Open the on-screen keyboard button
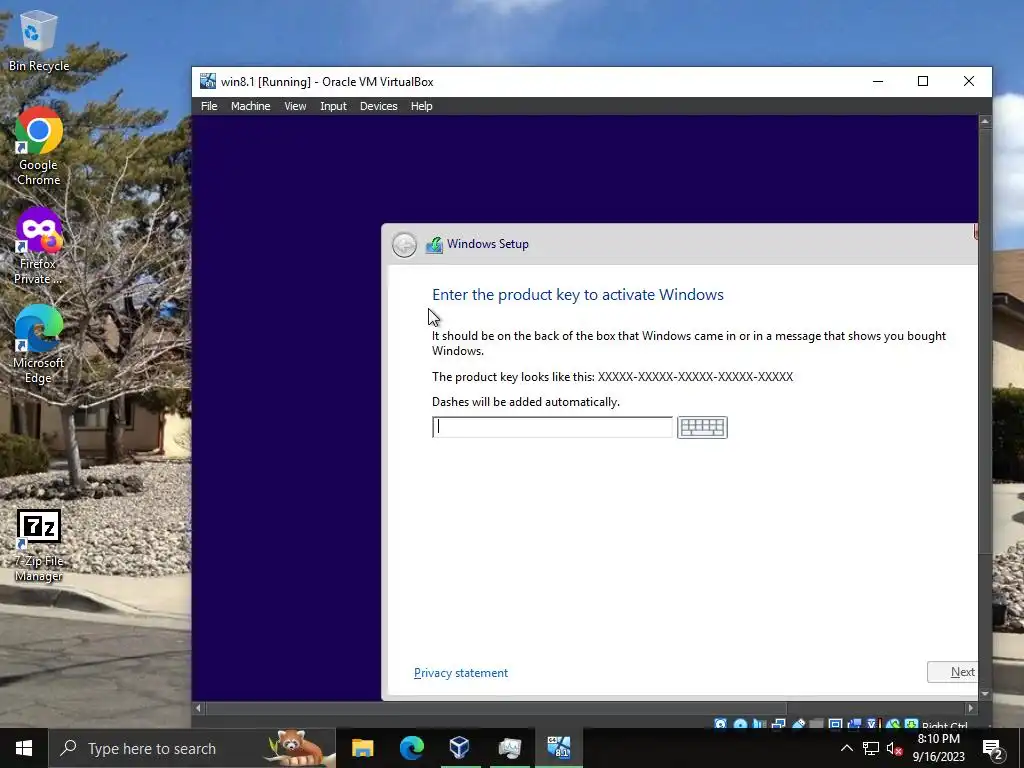Viewport: 1024px width, 768px height. click(x=702, y=427)
